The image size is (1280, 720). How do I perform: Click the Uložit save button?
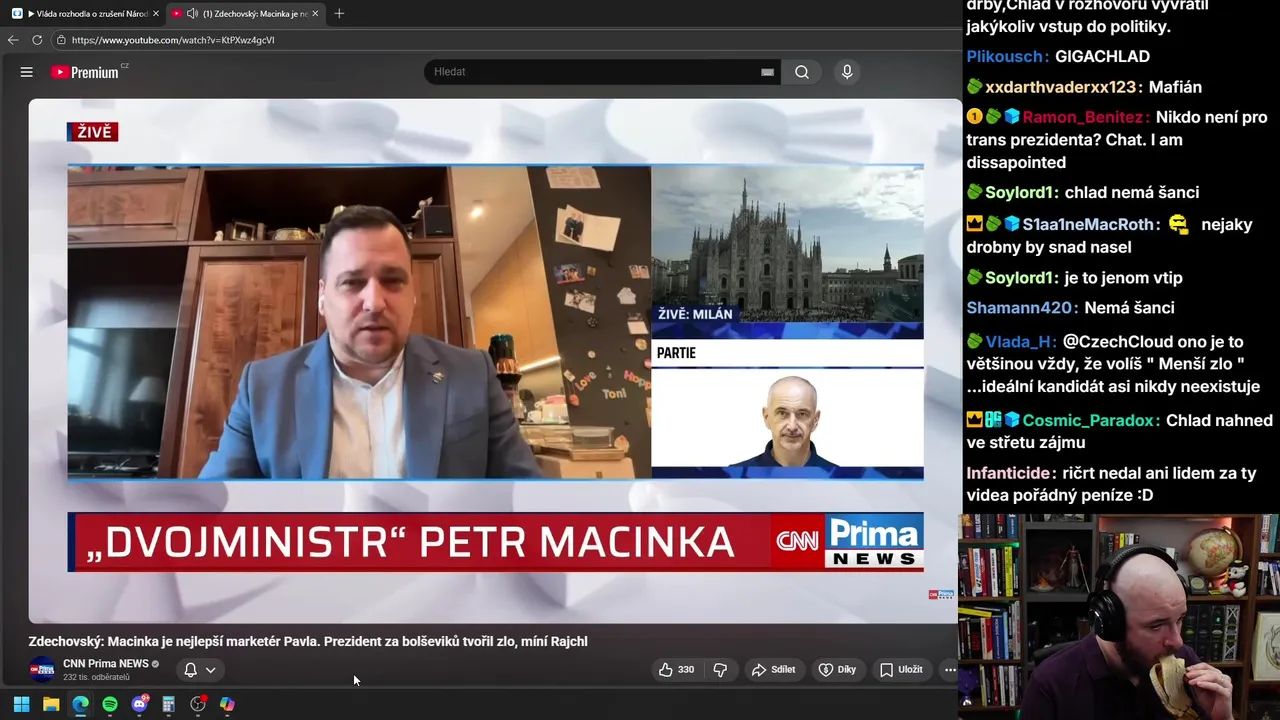coord(901,670)
